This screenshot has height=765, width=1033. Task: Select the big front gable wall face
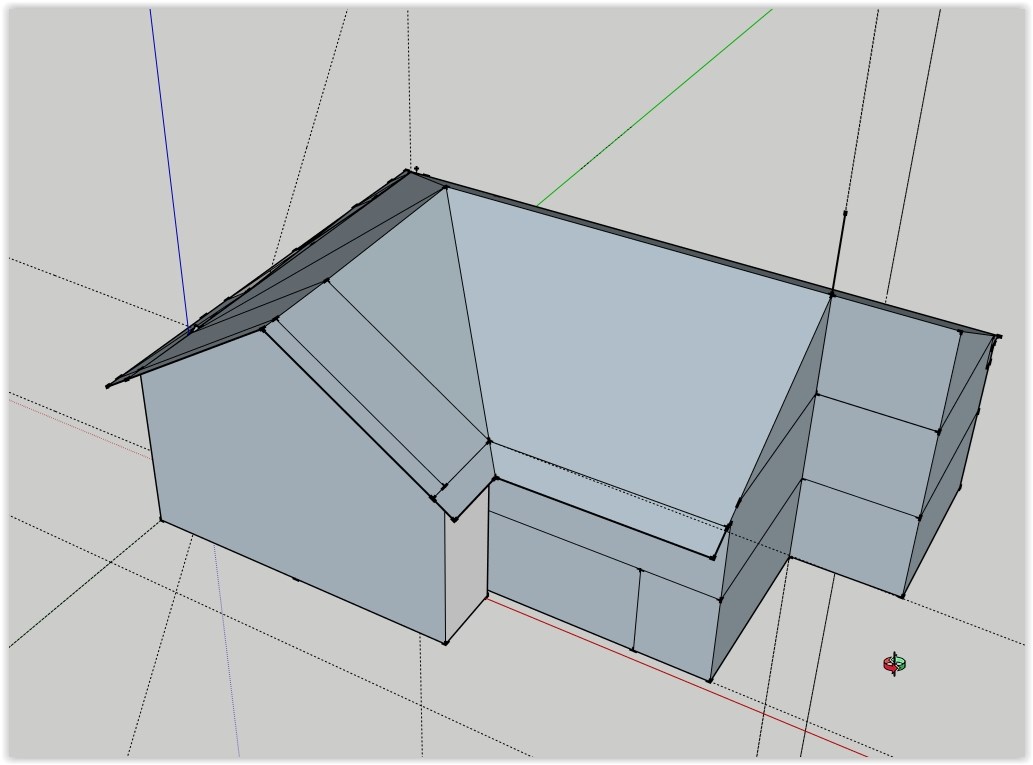pyautogui.click(x=290, y=480)
